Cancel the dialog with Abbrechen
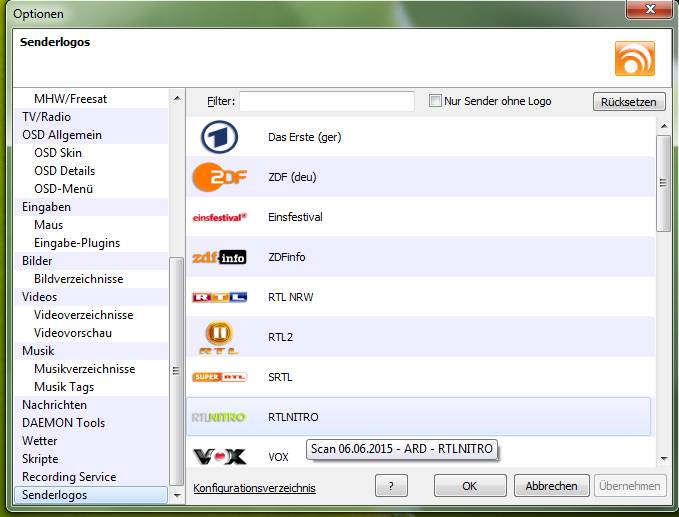The height and width of the screenshot is (517, 679). click(551, 486)
